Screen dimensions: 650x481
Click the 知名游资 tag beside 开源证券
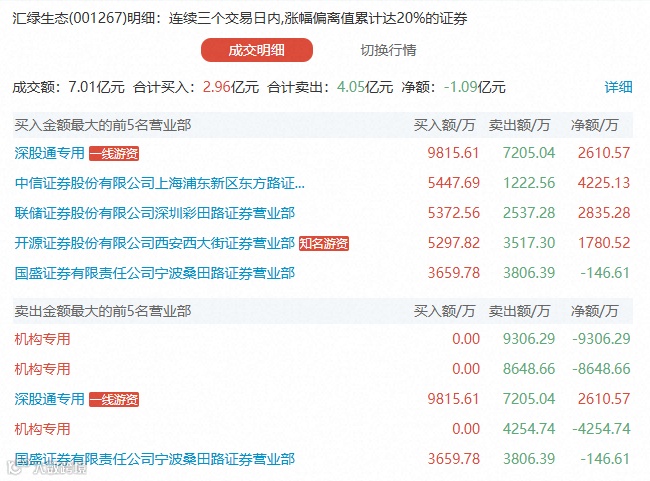324,244
